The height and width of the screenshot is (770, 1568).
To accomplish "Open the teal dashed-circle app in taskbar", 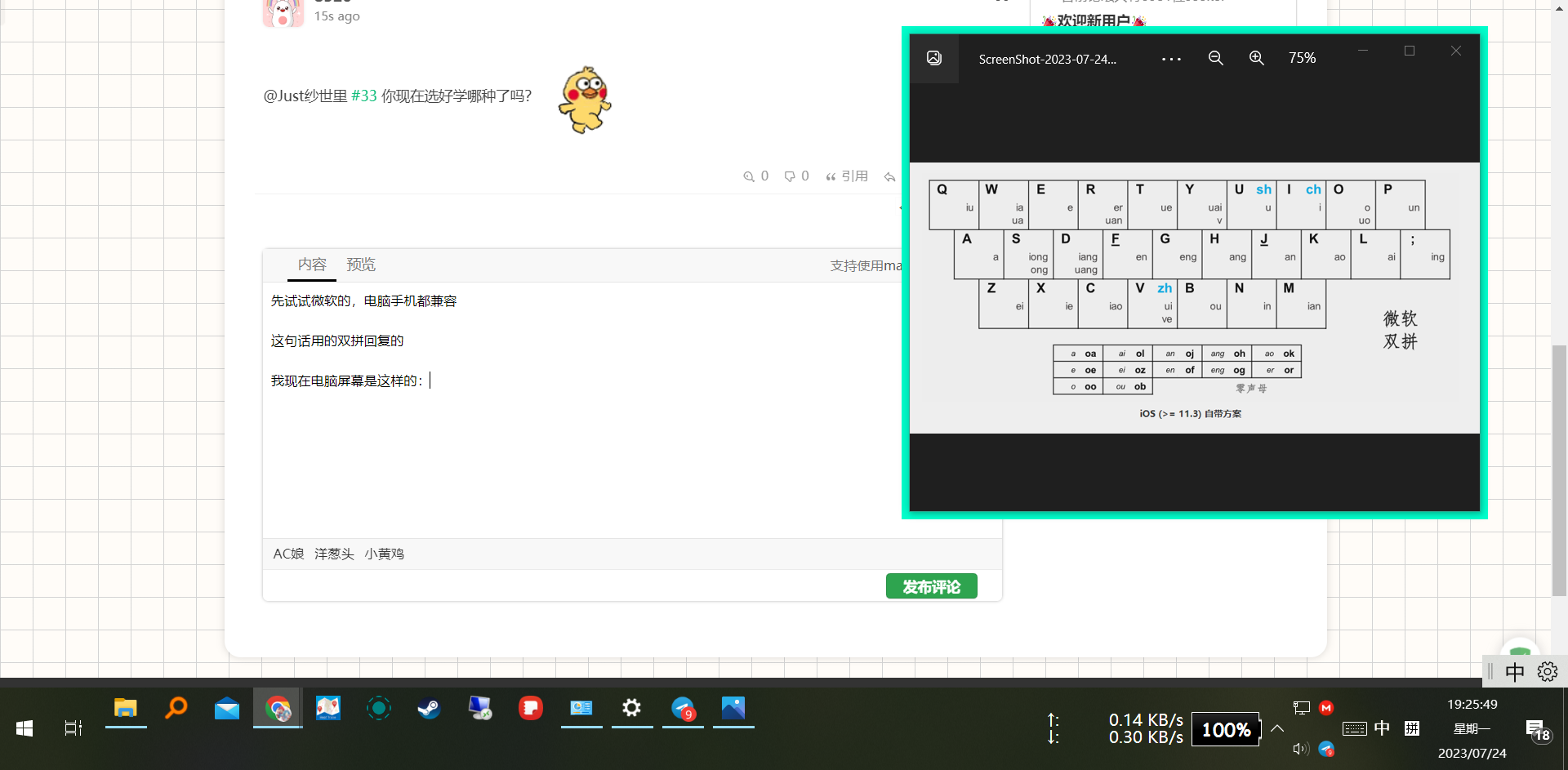I will (x=379, y=708).
